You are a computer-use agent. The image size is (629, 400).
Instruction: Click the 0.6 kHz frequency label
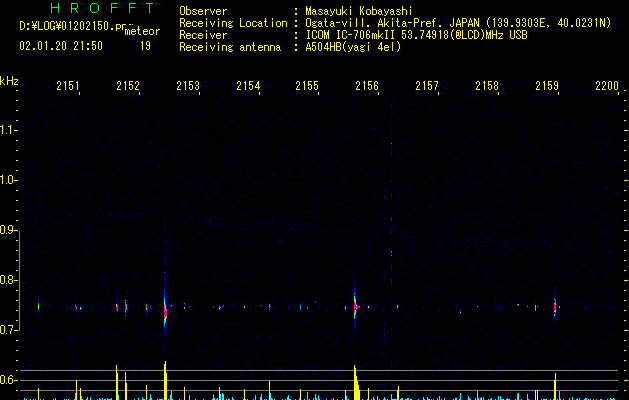pyautogui.click(x=8, y=380)
